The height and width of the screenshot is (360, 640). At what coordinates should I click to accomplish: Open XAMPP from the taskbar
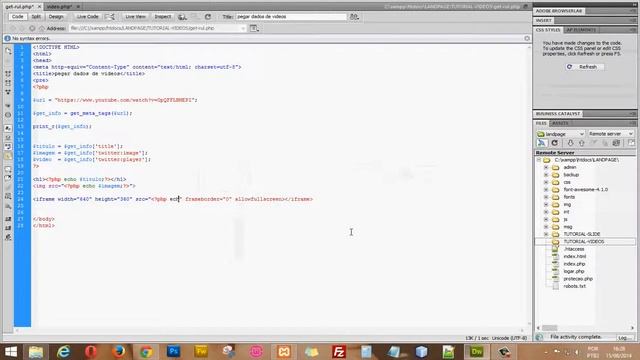284,351
